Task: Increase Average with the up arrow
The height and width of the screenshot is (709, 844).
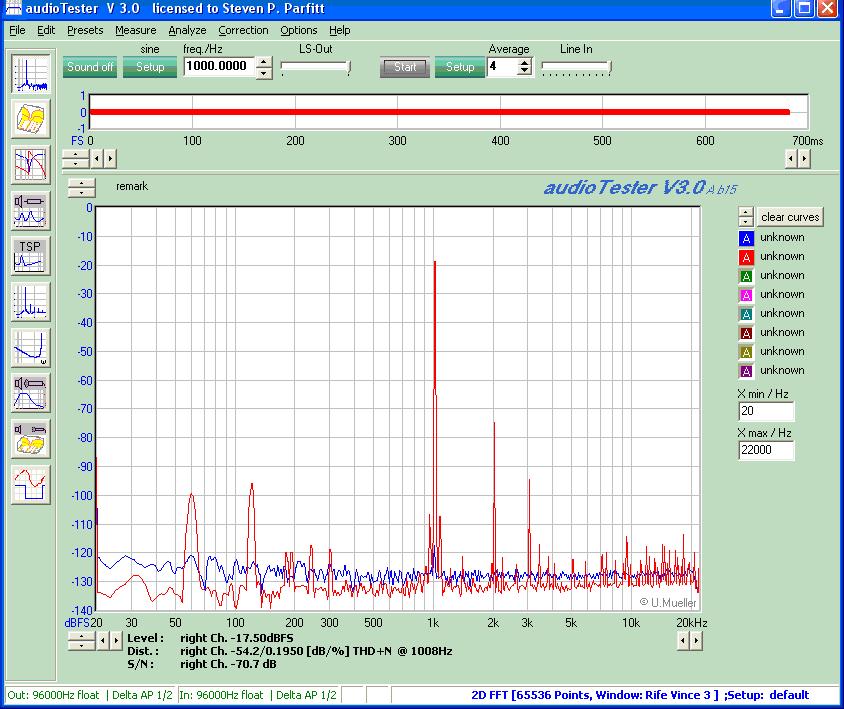Action: click(x=525, y=62)
